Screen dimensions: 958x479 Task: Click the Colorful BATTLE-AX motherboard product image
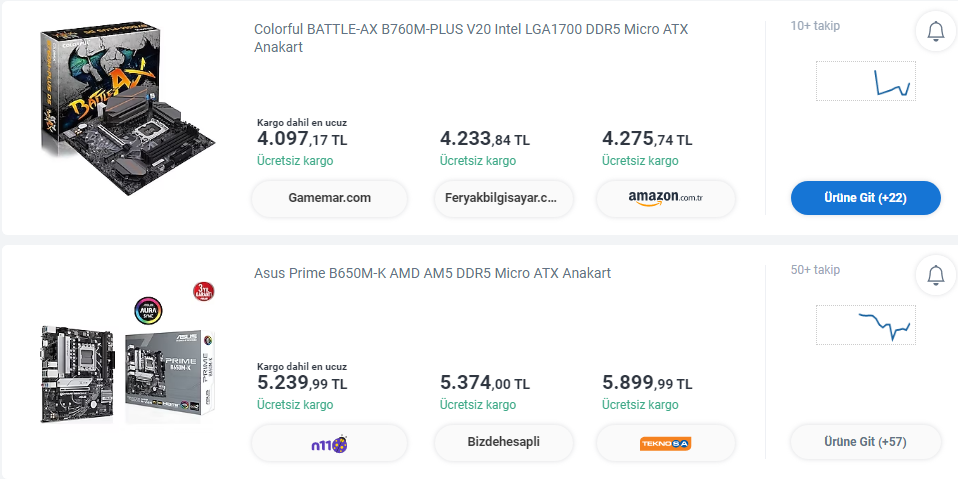[x=128, y=110]
